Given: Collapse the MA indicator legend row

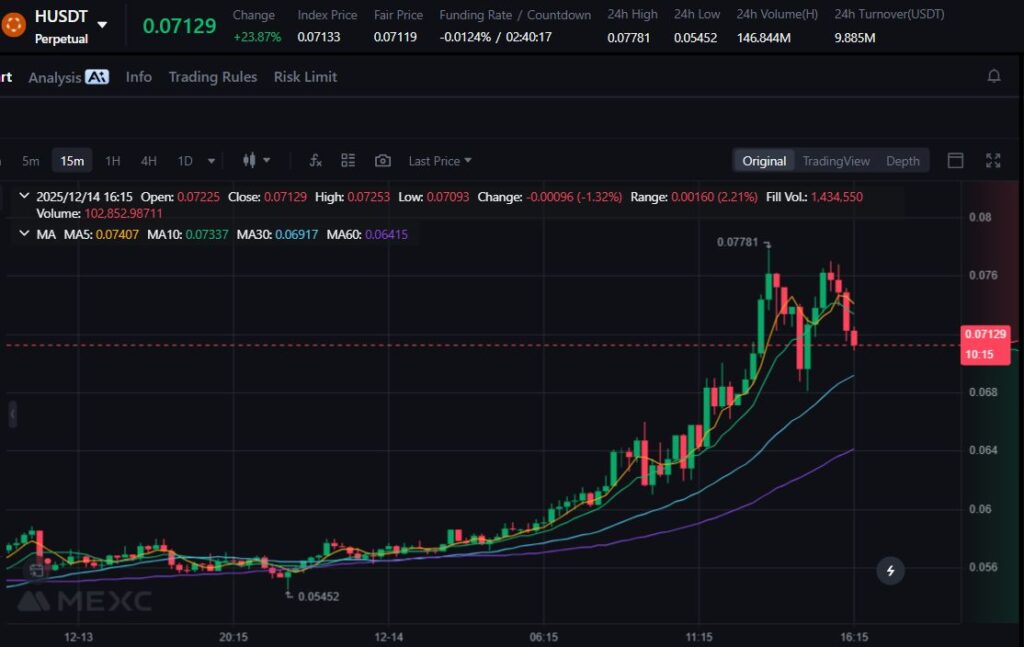Looking at the screenshot, I should point(24,234).
